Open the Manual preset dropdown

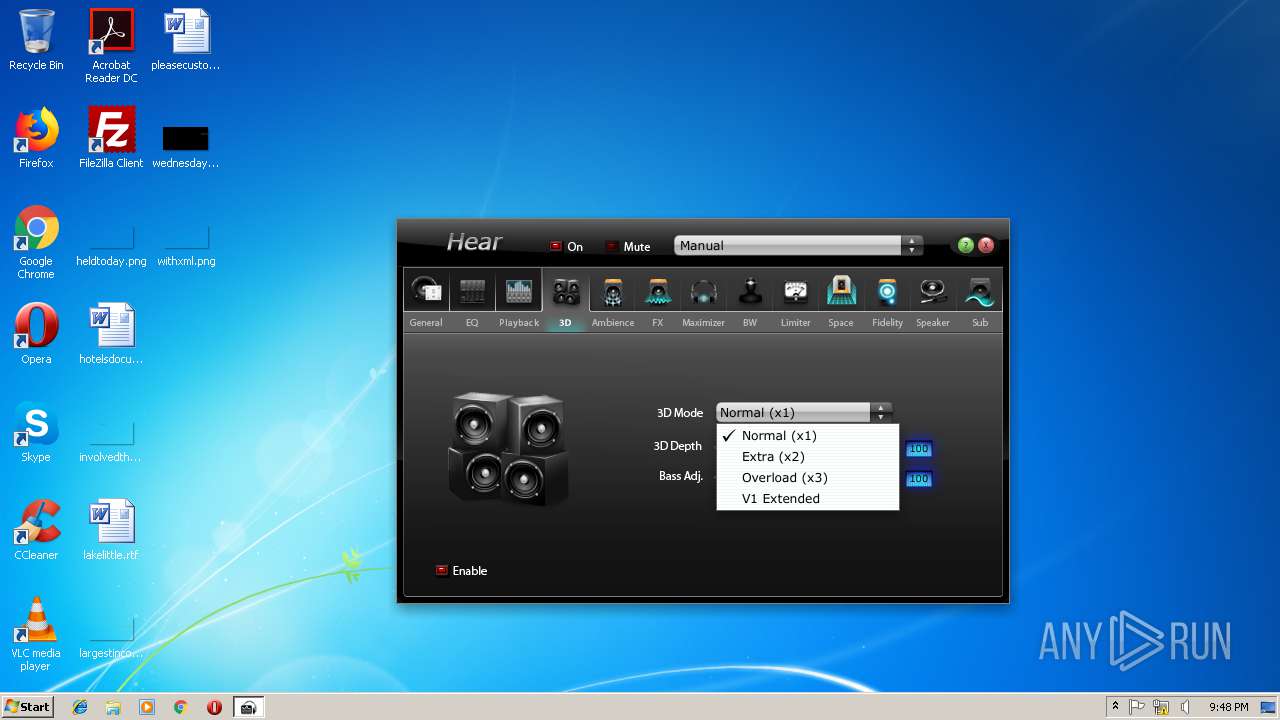(798, 246)
